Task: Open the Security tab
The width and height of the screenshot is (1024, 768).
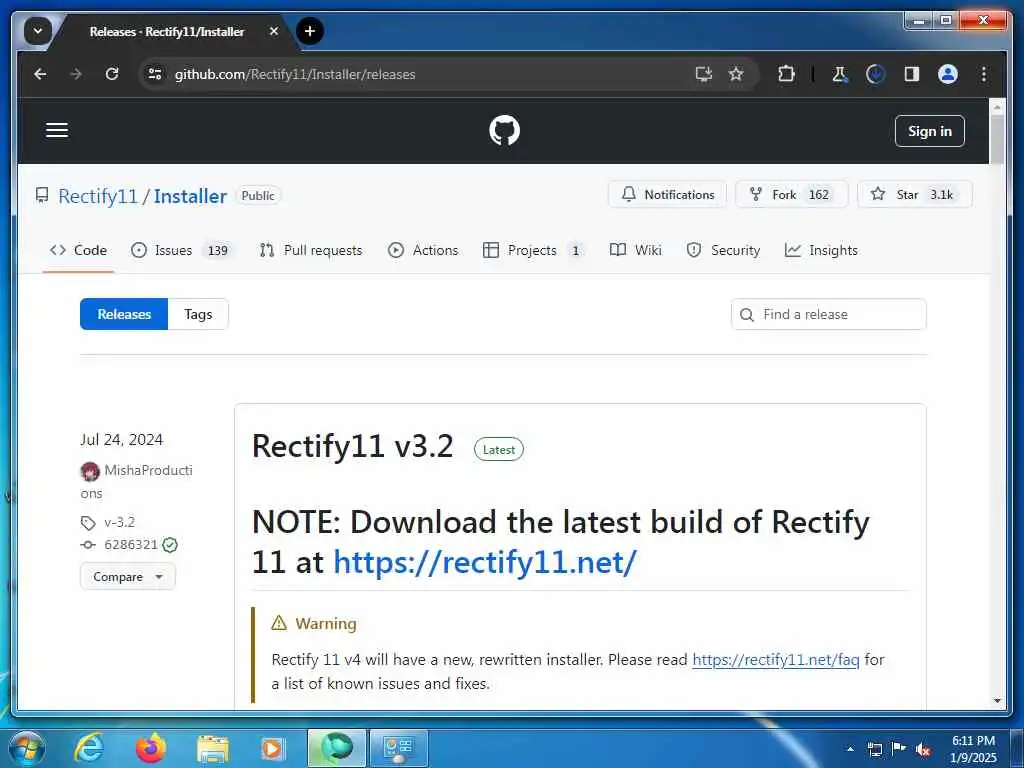Action: pos(724,250)
